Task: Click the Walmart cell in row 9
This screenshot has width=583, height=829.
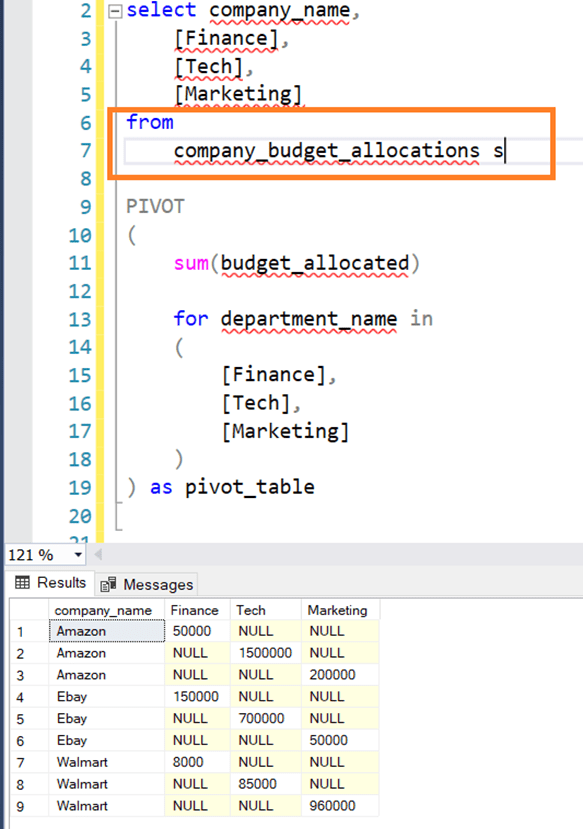Action: [106, 806]
